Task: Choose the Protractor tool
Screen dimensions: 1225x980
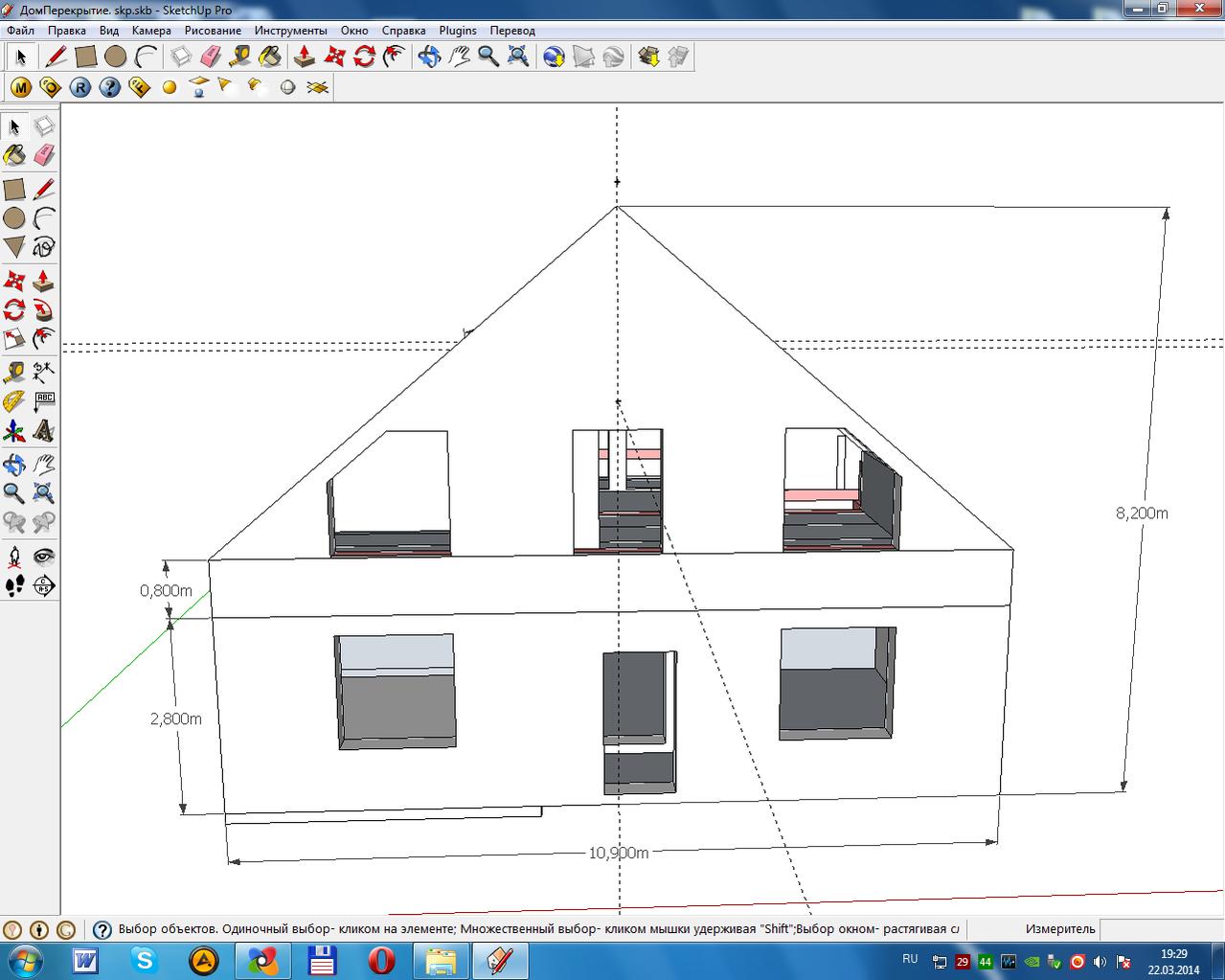Action: click(x=14, y=401)
